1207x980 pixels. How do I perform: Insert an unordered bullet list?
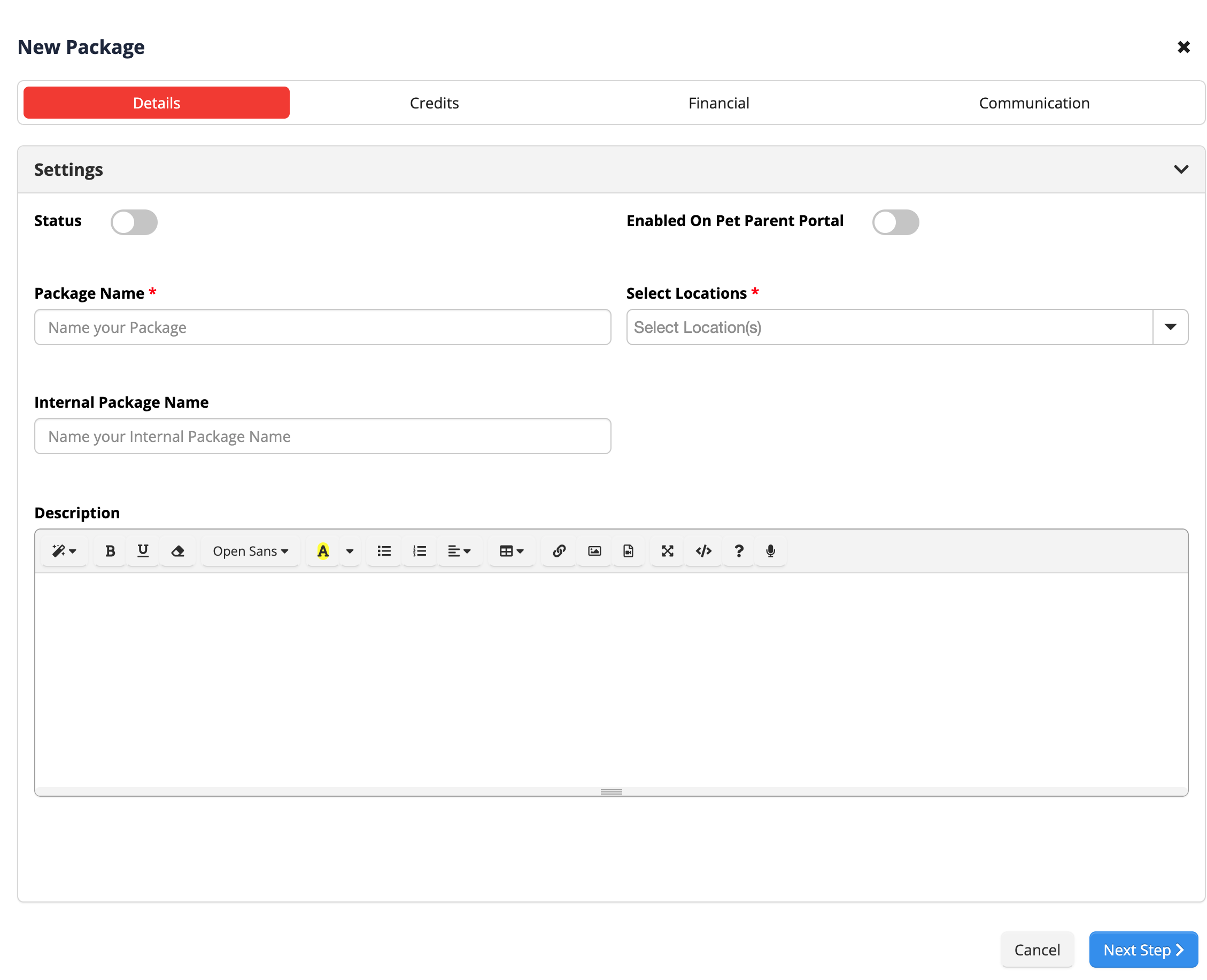pyautogui.click(x=384, y=551)
